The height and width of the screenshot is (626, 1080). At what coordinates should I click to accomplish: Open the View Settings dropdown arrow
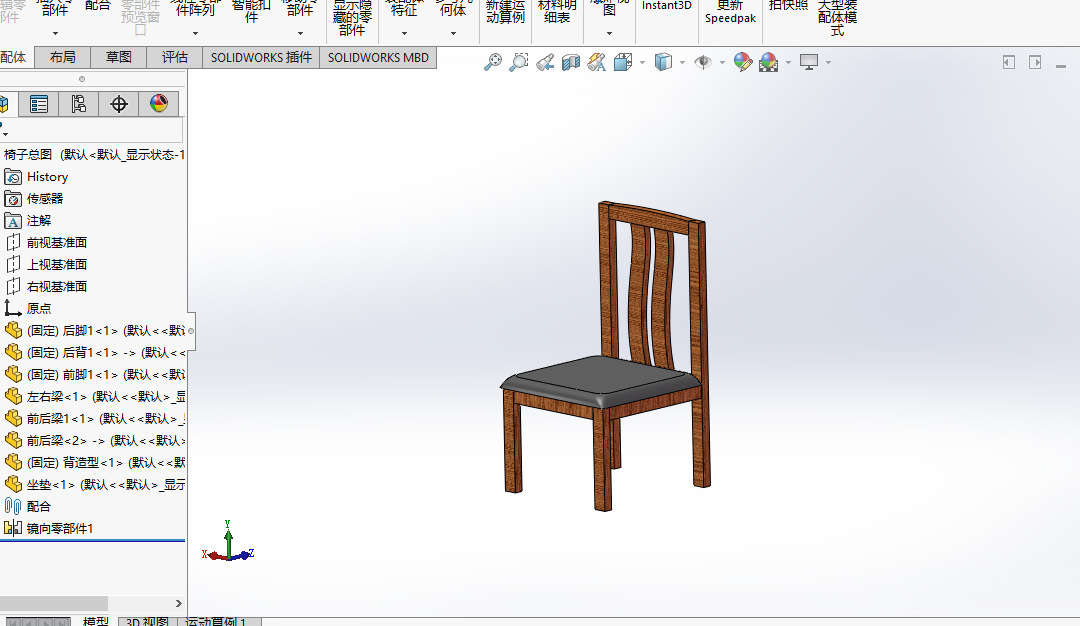coord(829,63)
